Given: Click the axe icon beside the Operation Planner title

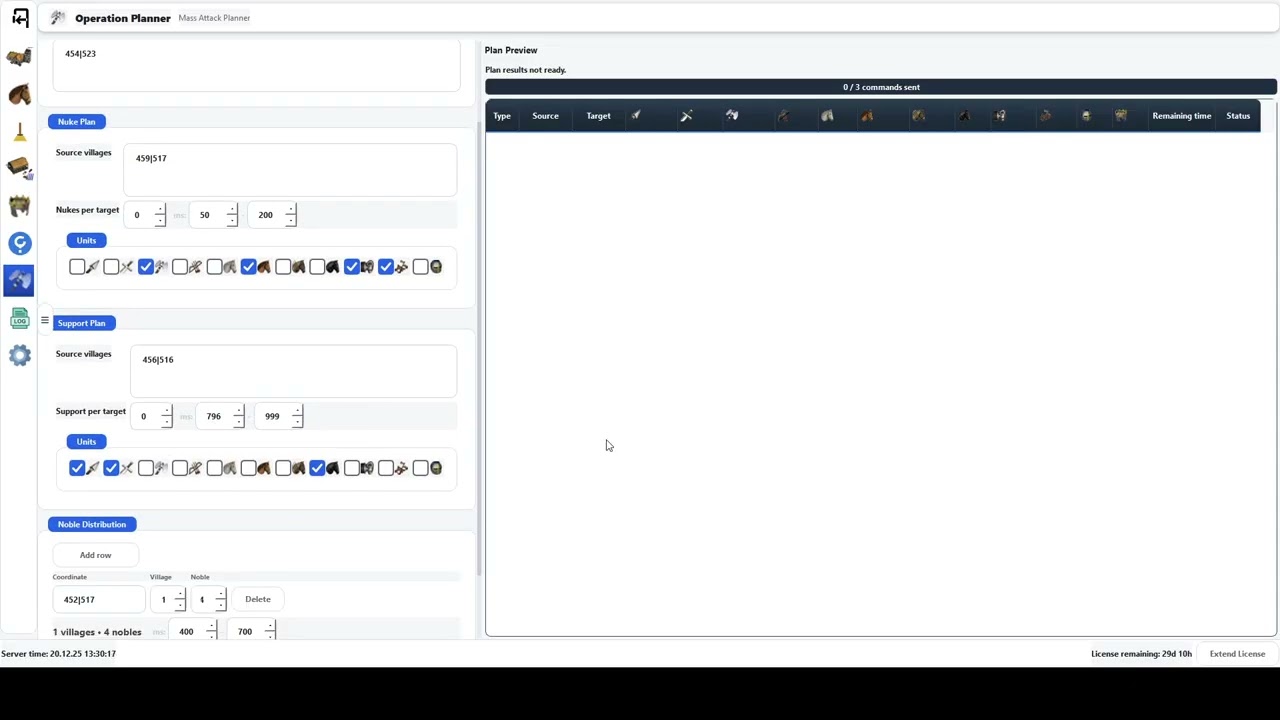Looking at the screenshot, I should (58, 18).
